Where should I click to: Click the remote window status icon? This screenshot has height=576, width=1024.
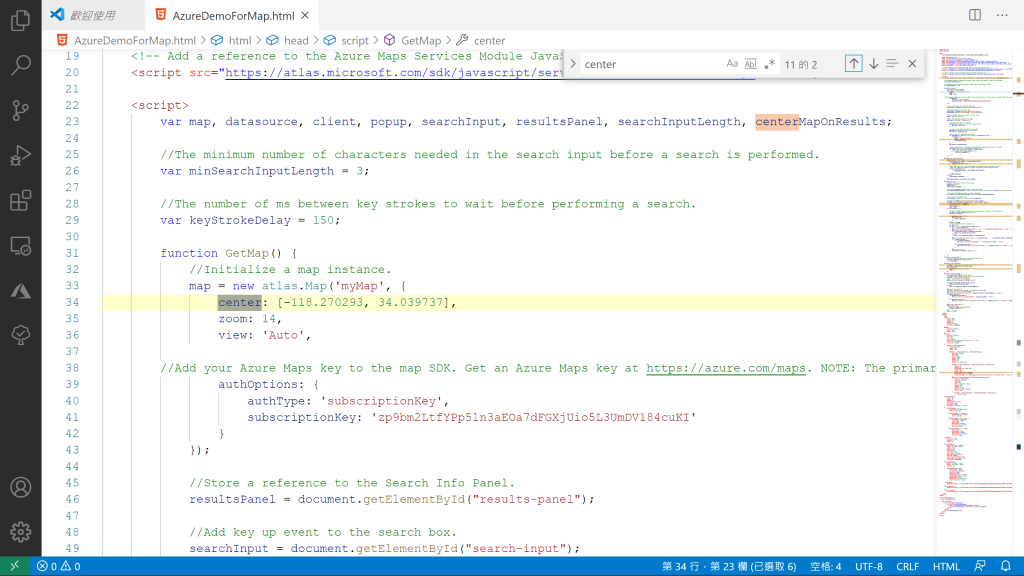point(14,566)
